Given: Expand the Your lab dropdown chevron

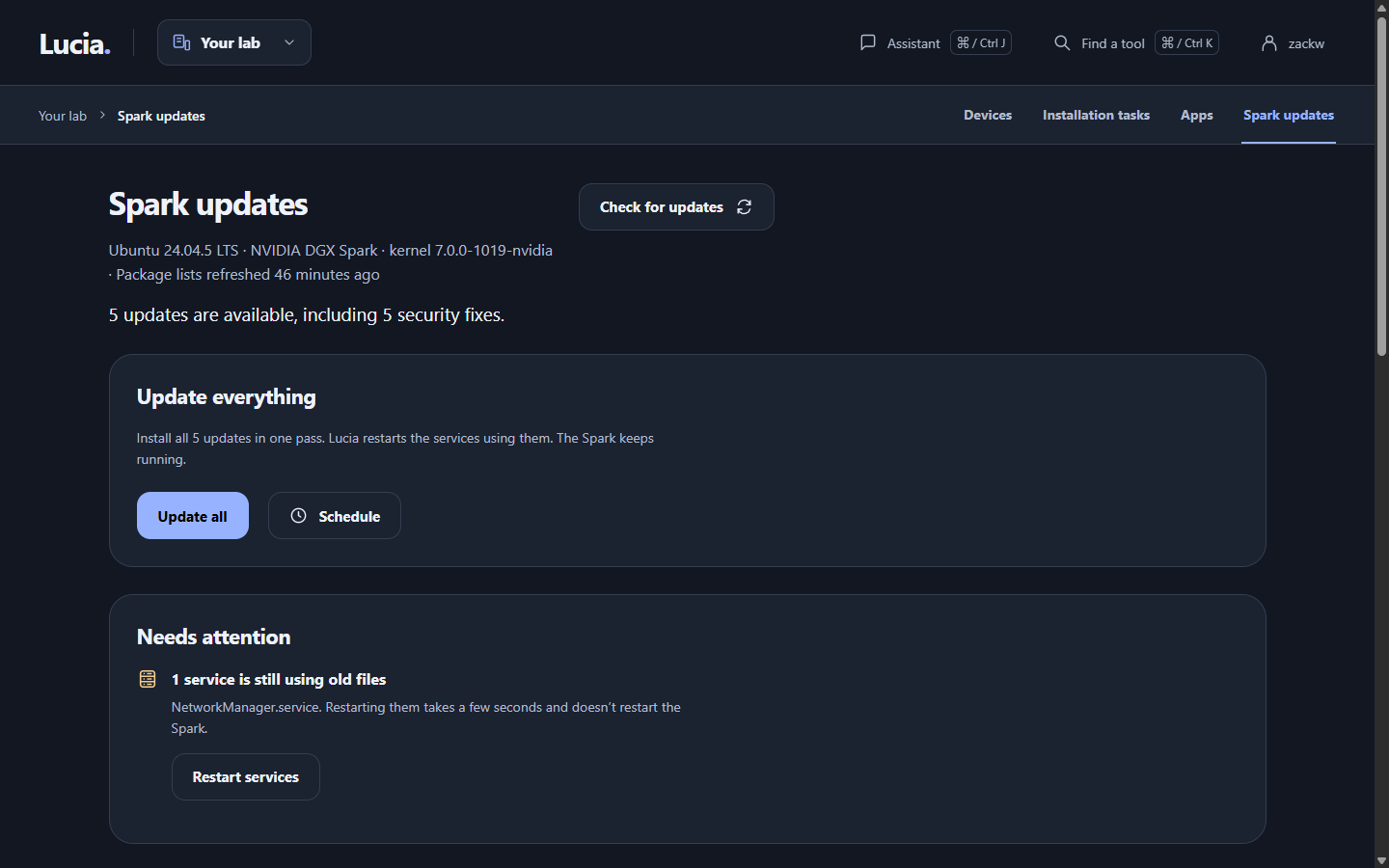Looking at the screenshot, I should pos(289,42).
